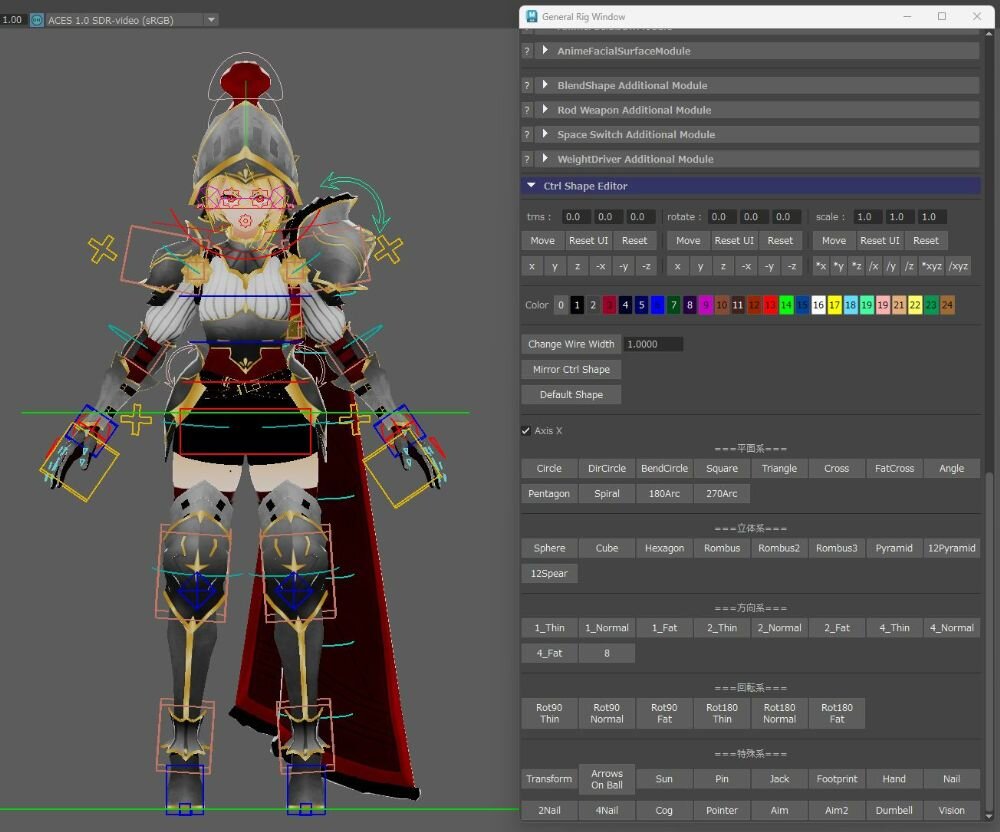Open help for Rod Weapon Additional Module

(x=527, y=111)
